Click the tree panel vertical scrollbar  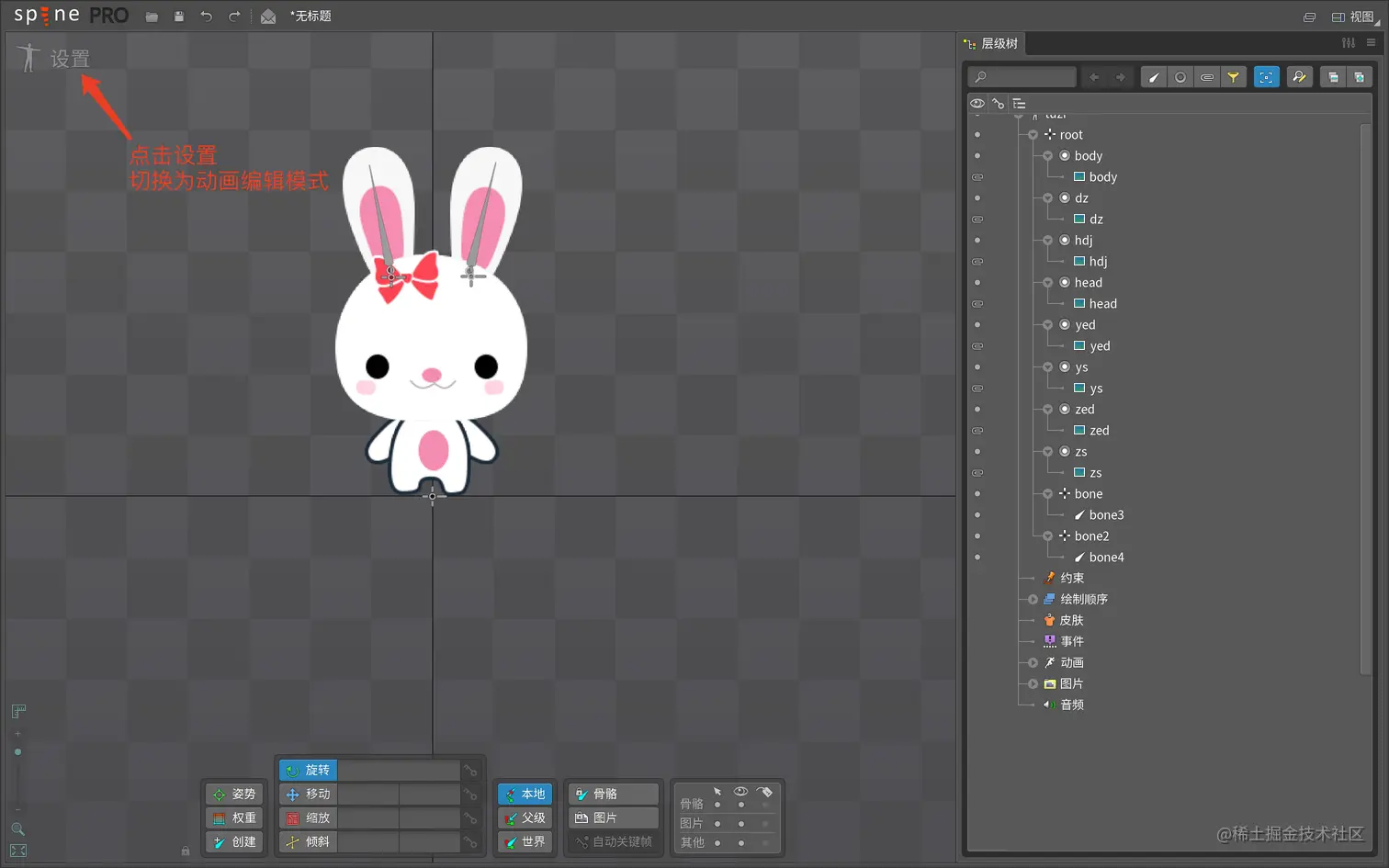pyautogui.click(x=1365, y=400)
